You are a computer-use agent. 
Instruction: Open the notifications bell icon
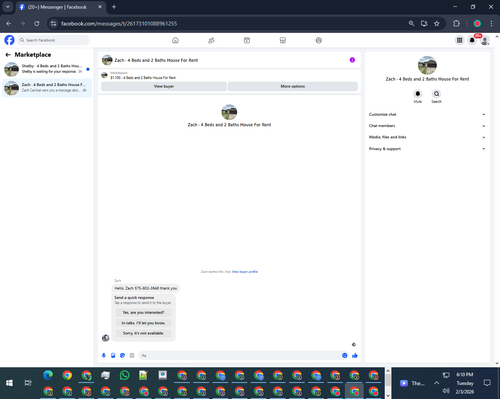(x=472, y=40)
